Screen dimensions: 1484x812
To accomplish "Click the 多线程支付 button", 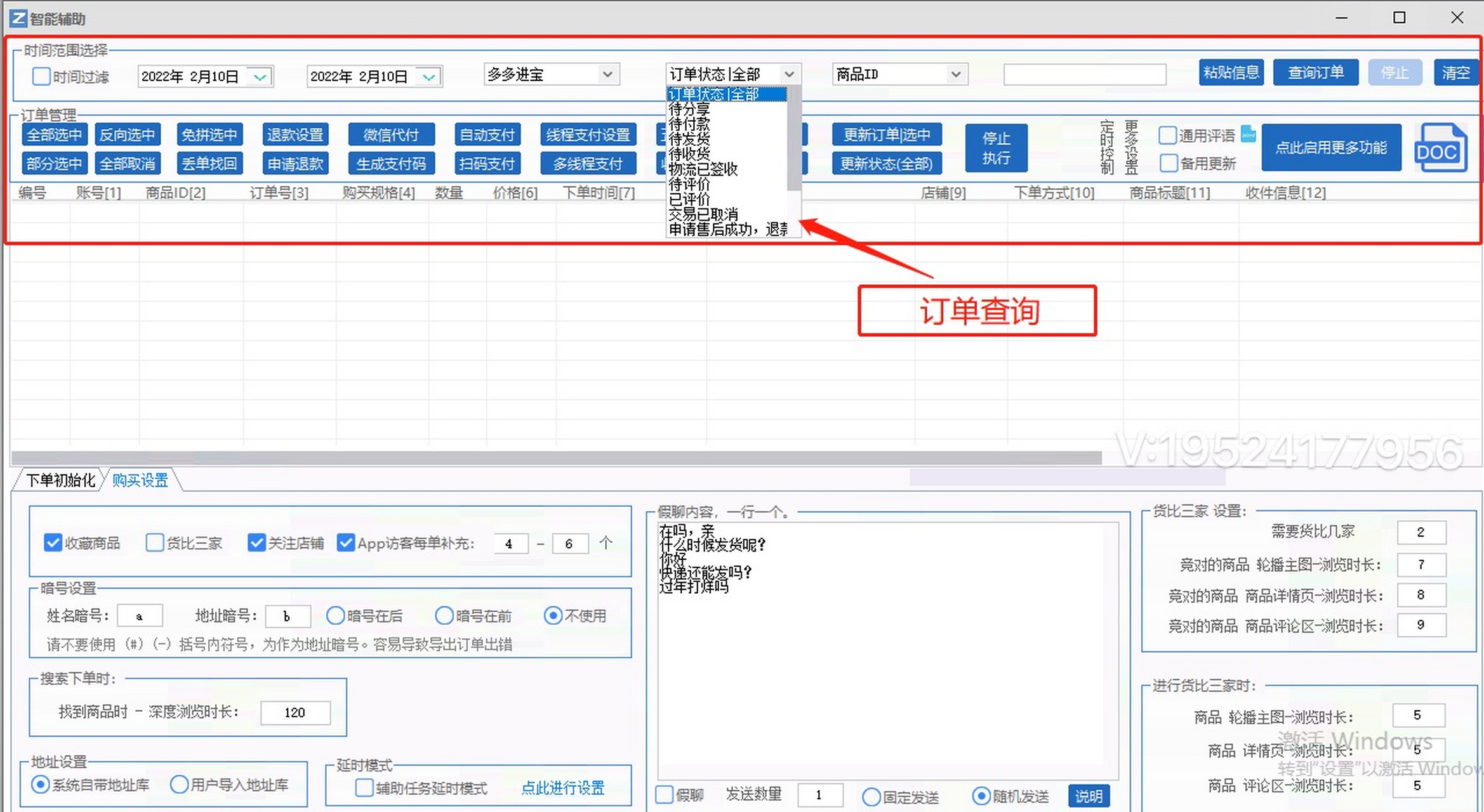I will click(588, 164).
